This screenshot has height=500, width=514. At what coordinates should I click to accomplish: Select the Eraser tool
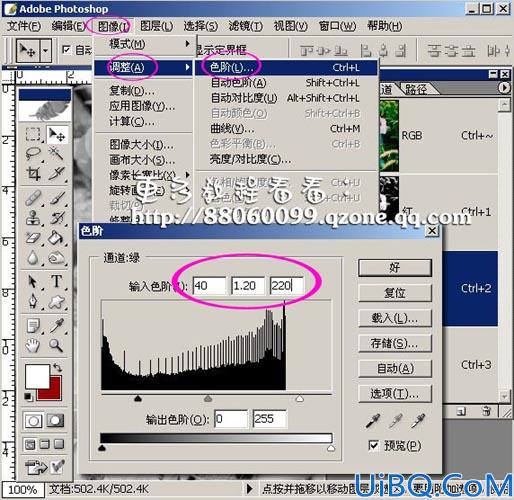tap(33, 238)
